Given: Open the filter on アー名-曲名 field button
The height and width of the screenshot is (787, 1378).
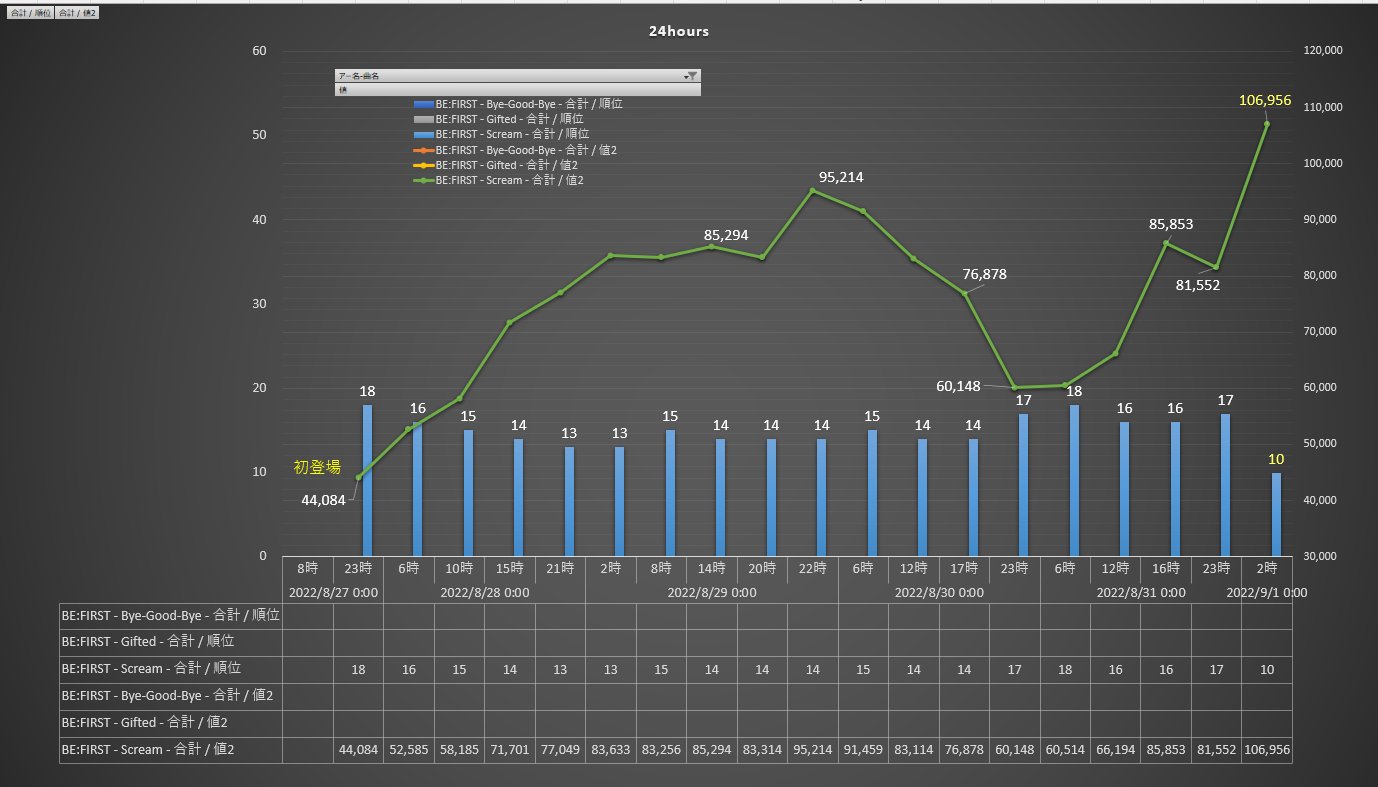Looking at the screenshot, I should point(692,75).
